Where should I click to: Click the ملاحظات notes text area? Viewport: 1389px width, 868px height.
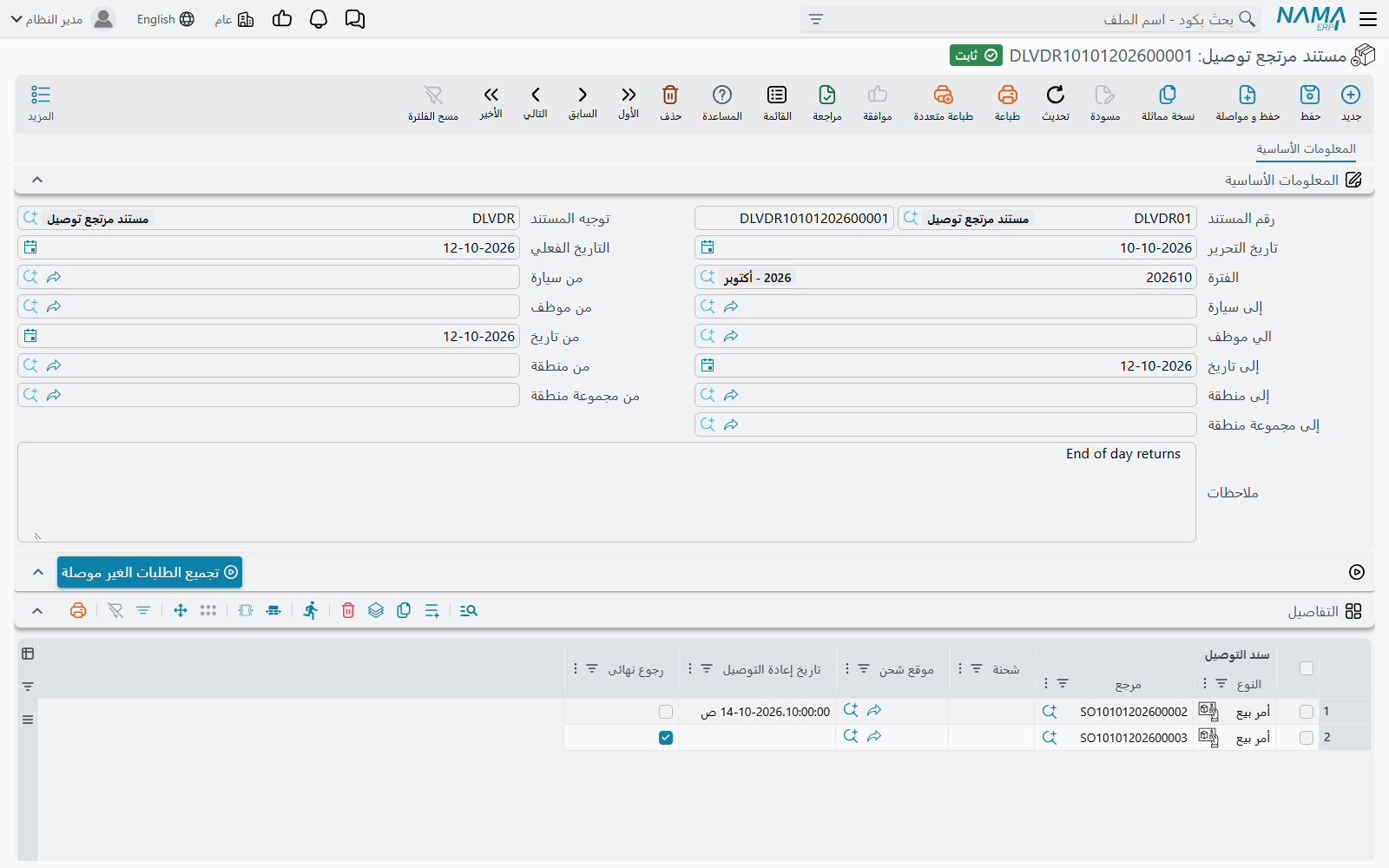[x=607, y=492]
